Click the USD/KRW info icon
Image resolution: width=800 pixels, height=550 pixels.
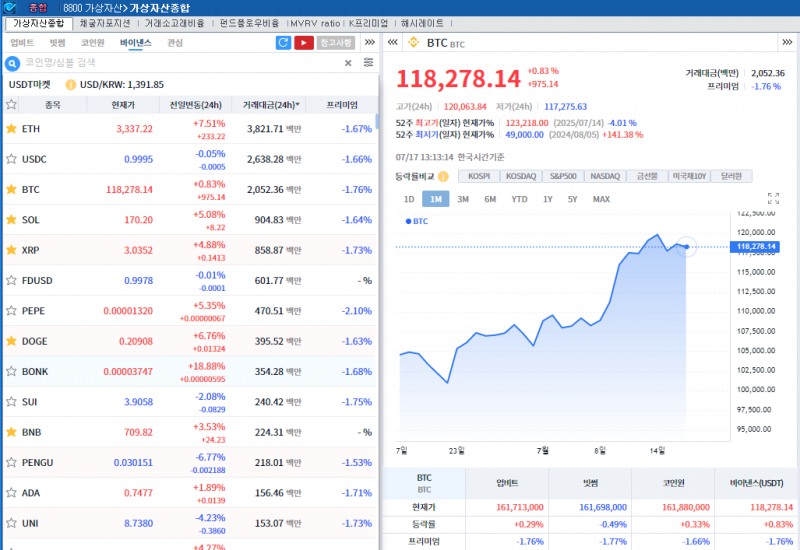[70, 85]
